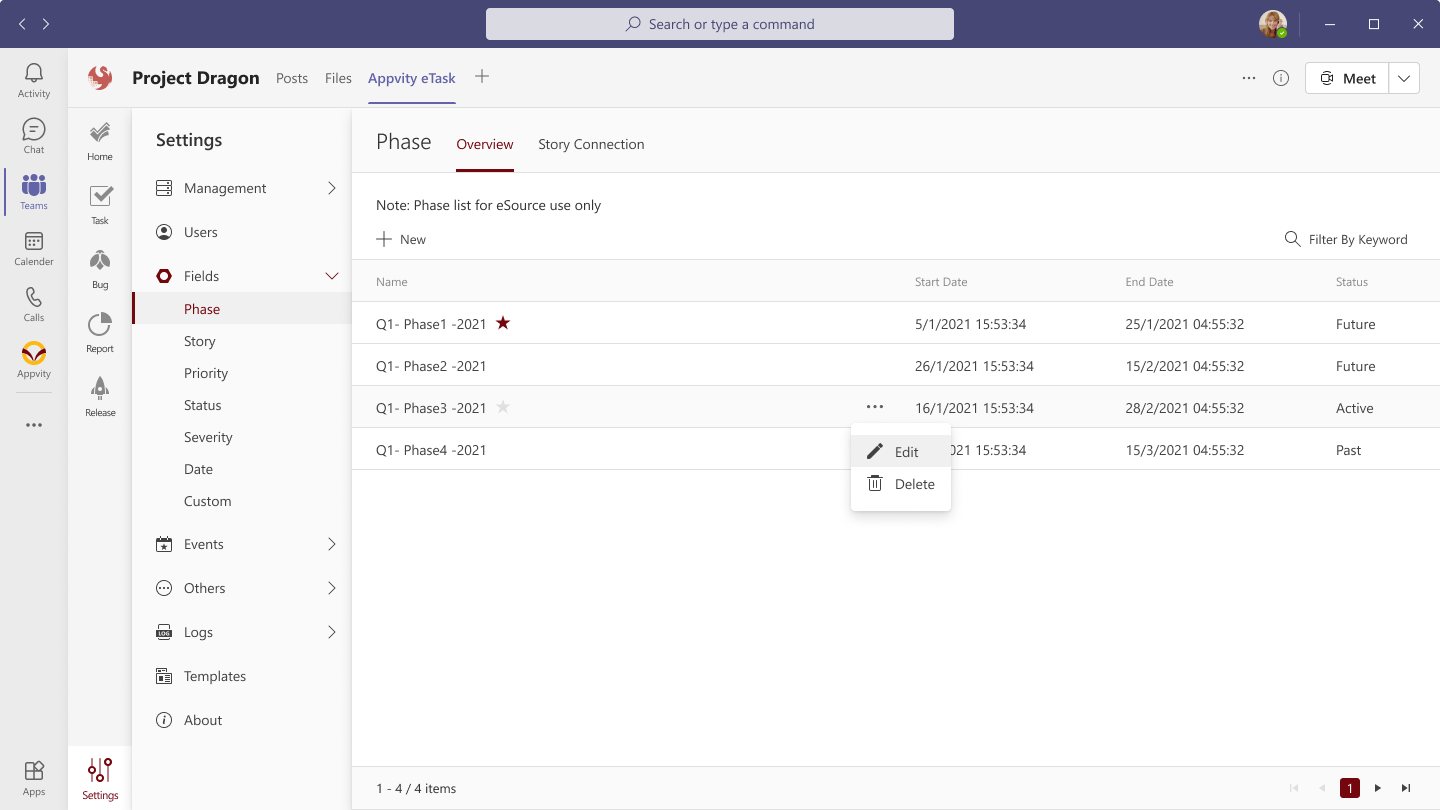The image size is (1440, 810).
Task: Open the Release rocket icon
Action: tap(100, 397)
